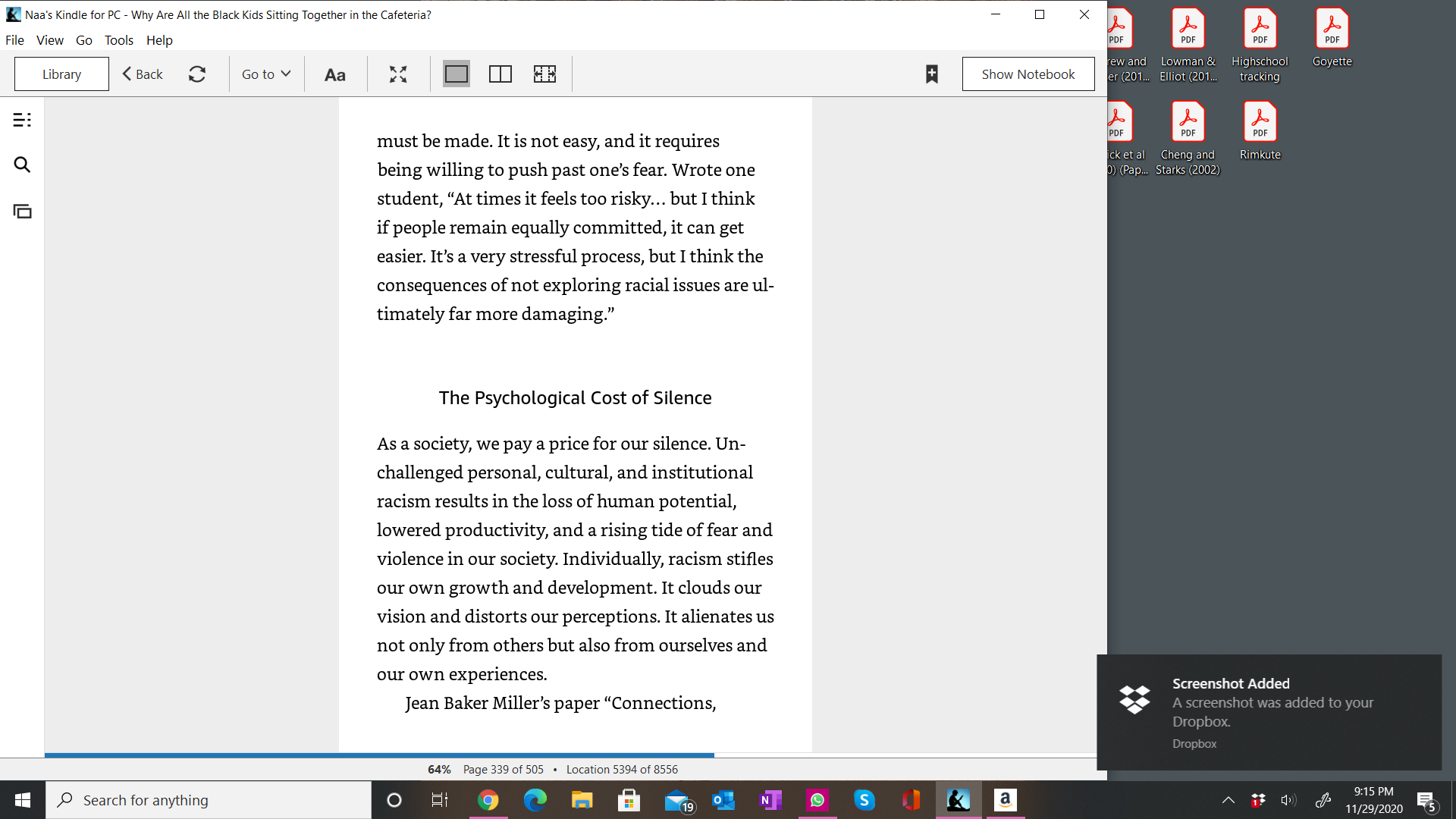The height and width of the screenshot is (819, 1456).
Task: Click Show Notebook
Action: coord(1028,74)
